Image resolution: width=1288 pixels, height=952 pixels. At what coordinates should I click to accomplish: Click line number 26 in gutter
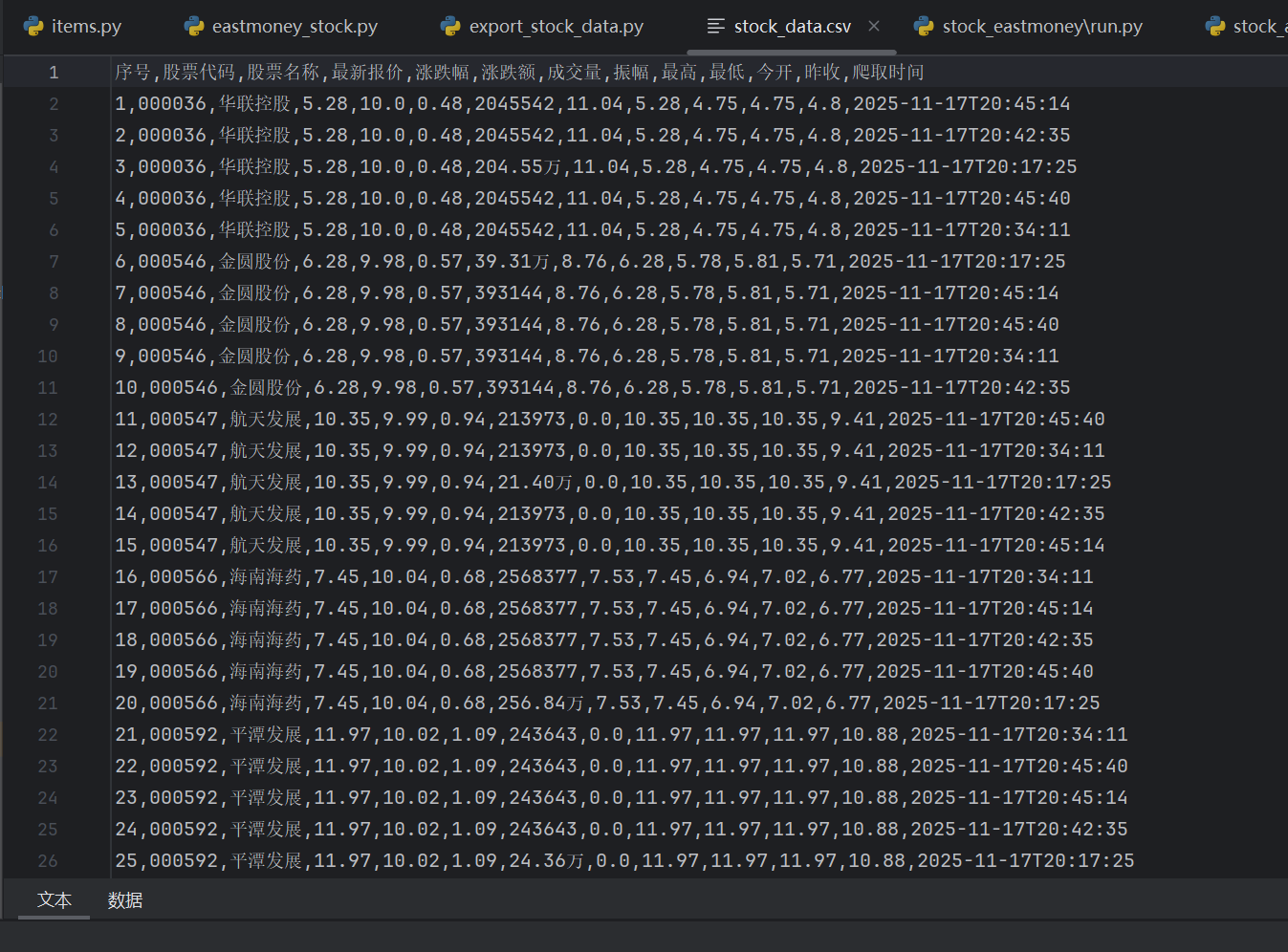coord(48,861)
